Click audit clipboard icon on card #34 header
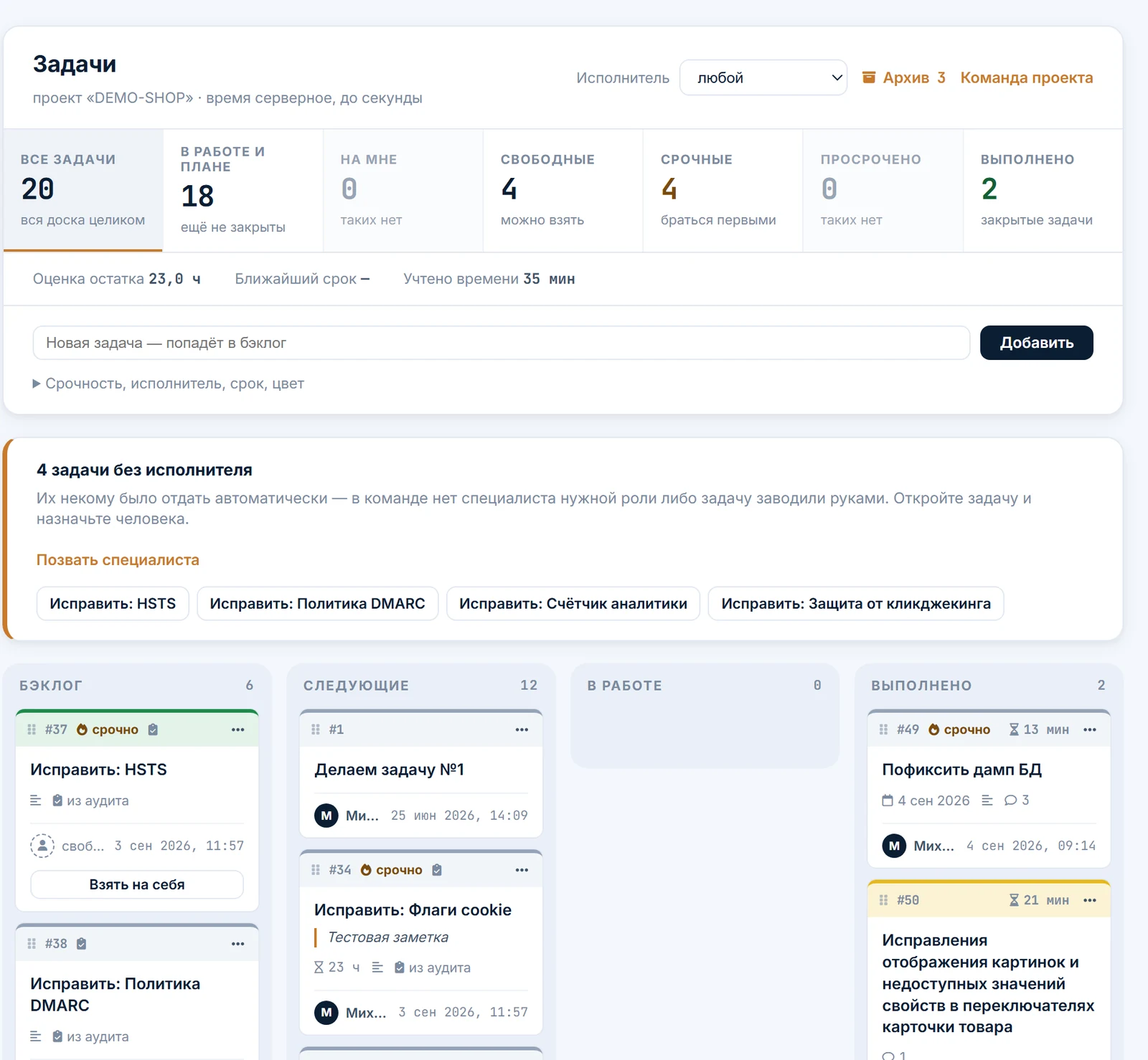Viewport: 1148px width, 1060px height. 437,870
